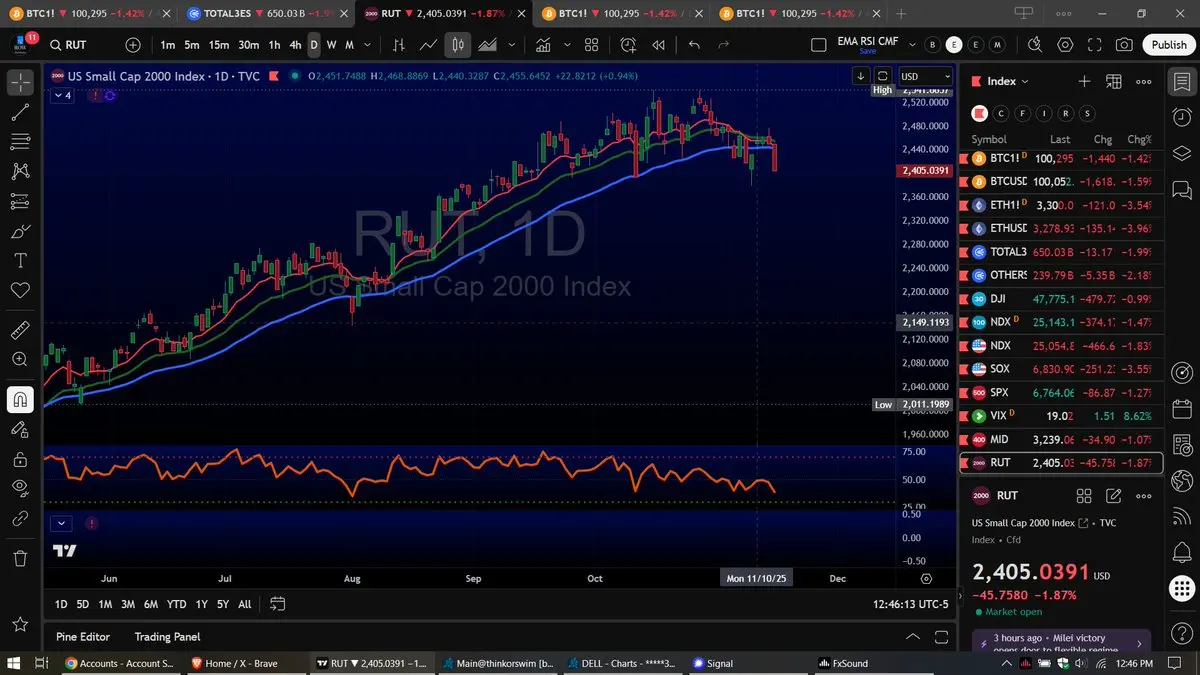Set the YTD date range
The image size is (1200, 675).
177,604
